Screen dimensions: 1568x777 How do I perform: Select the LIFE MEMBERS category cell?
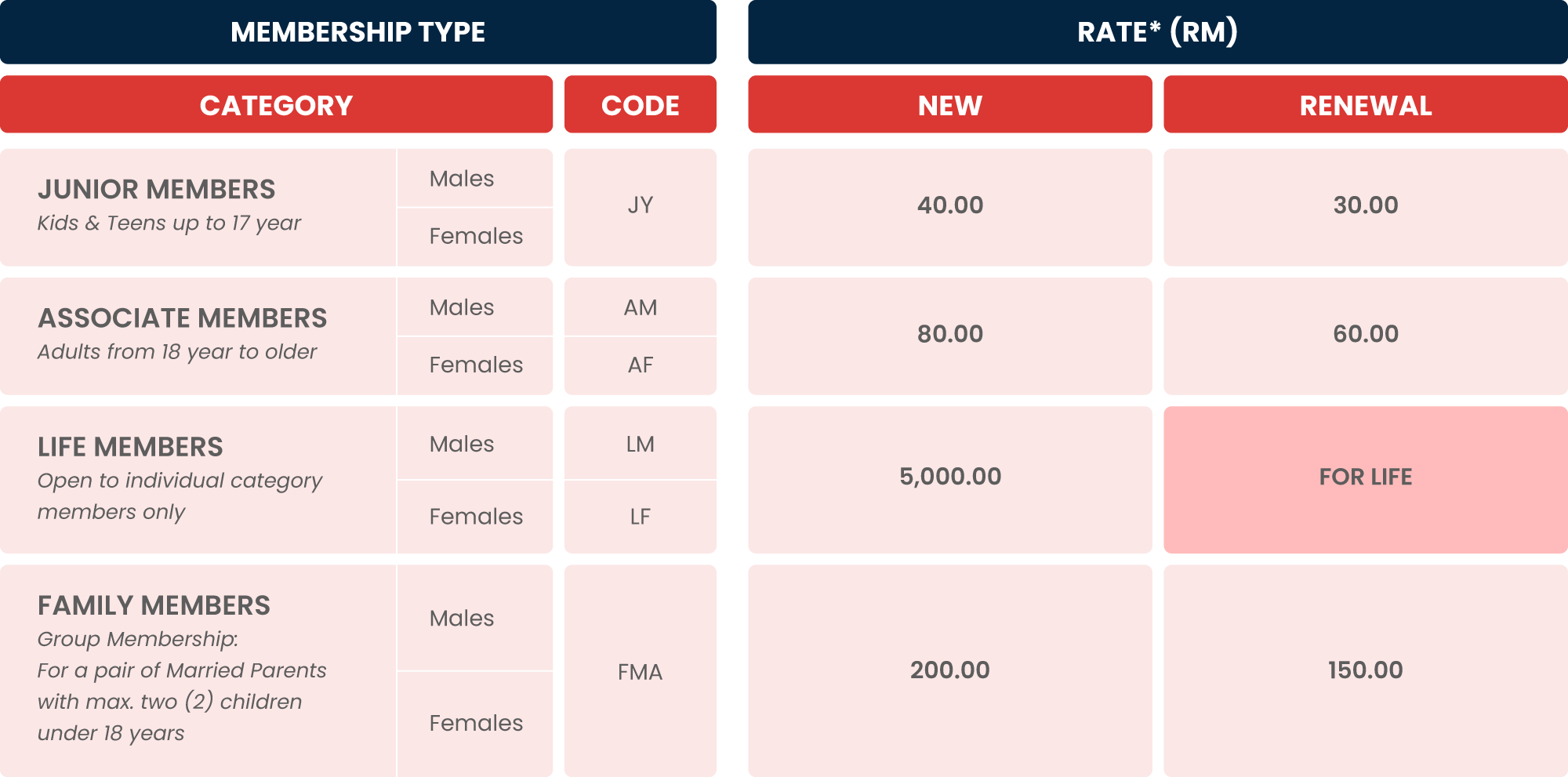198,479
